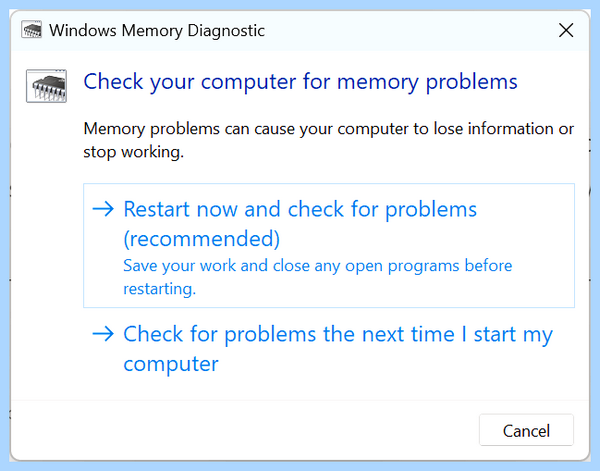Click the word computer in the second option
Image resolution: width=600 pixels, height=471 pixels.
coord(171,364)
